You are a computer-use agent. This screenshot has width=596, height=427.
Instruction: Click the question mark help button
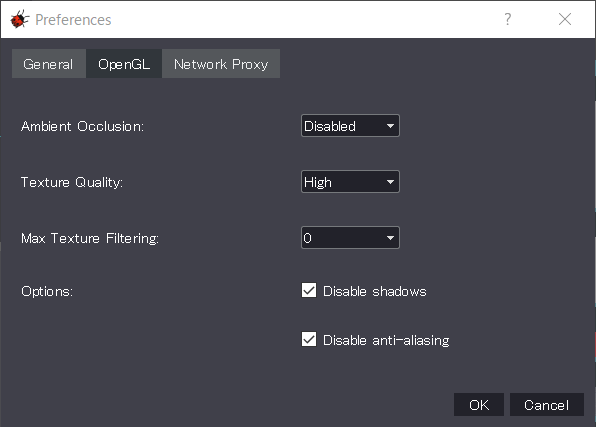507,19
